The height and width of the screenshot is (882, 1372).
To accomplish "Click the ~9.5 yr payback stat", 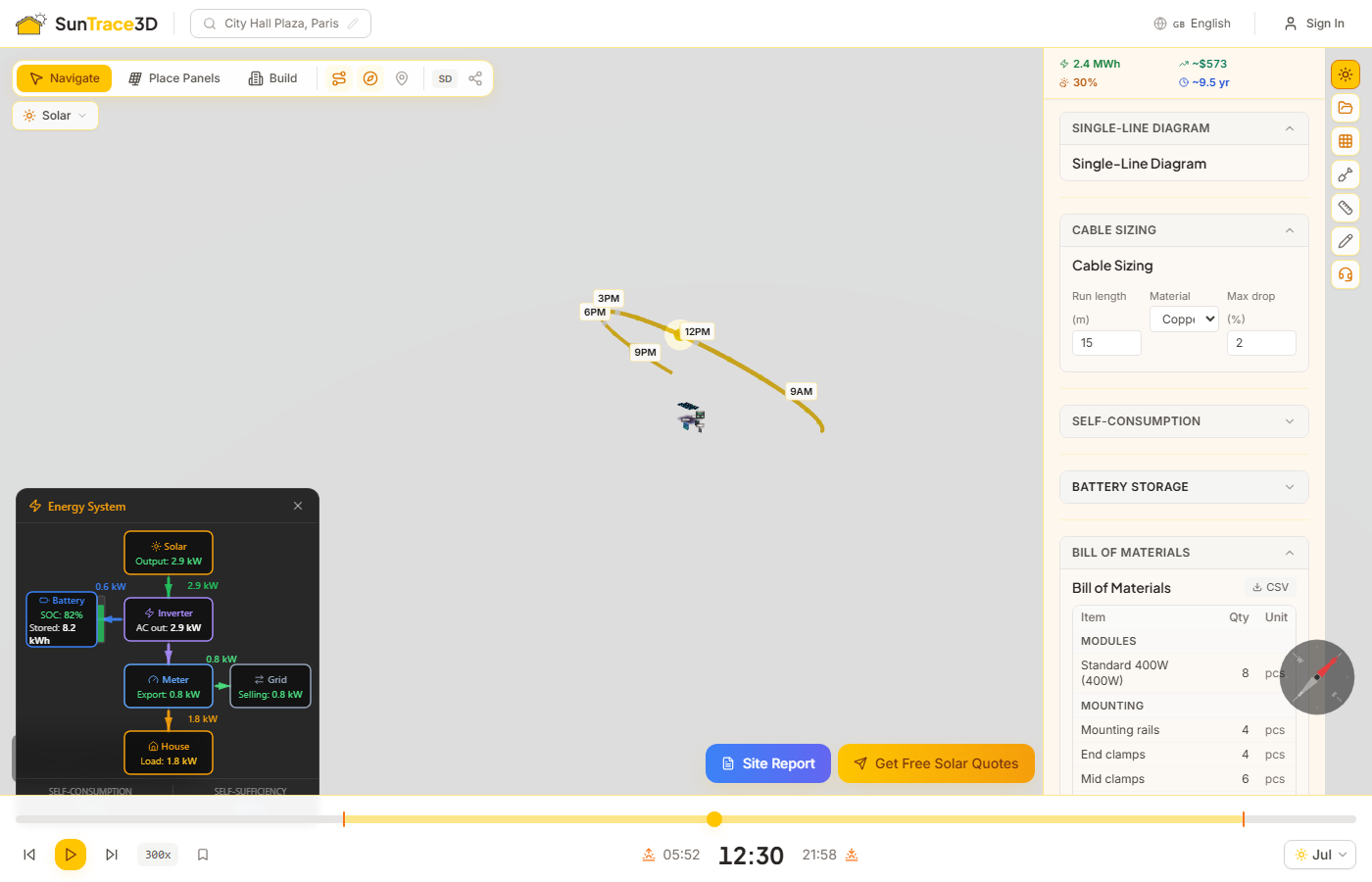I will coord(1204,82).
